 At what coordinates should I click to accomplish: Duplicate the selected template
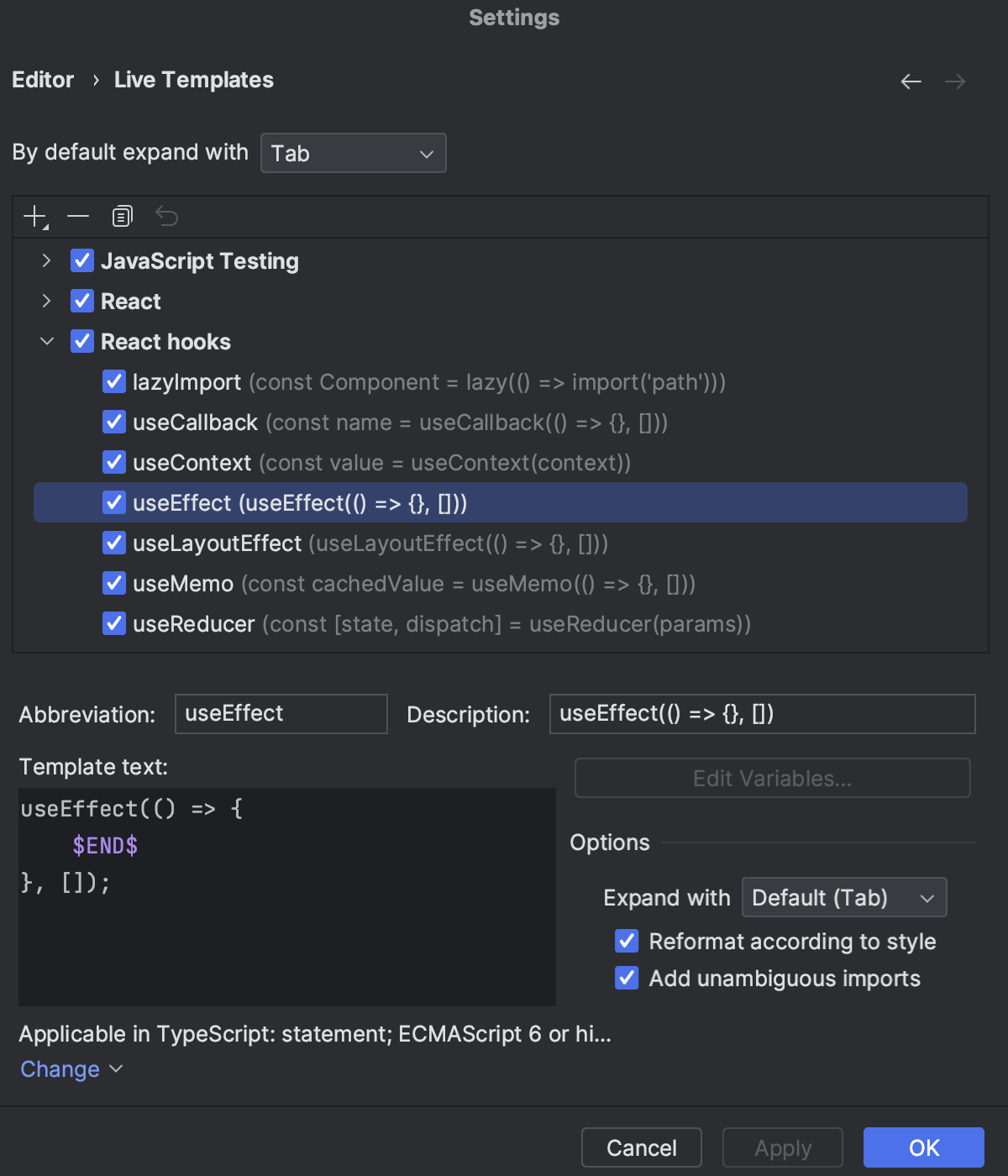(x=122, y=216)
